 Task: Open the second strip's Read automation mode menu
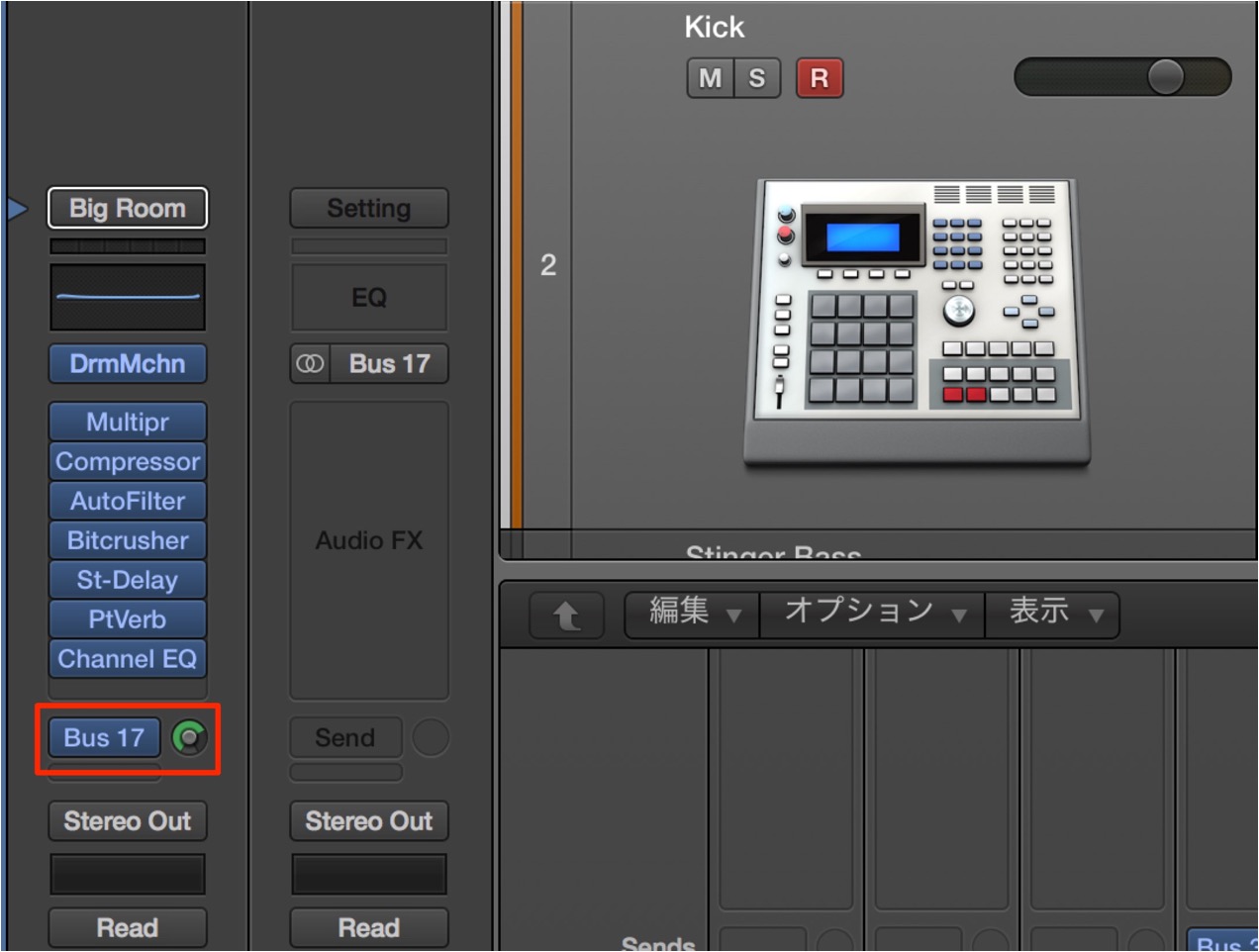click(x=369, y=927)
